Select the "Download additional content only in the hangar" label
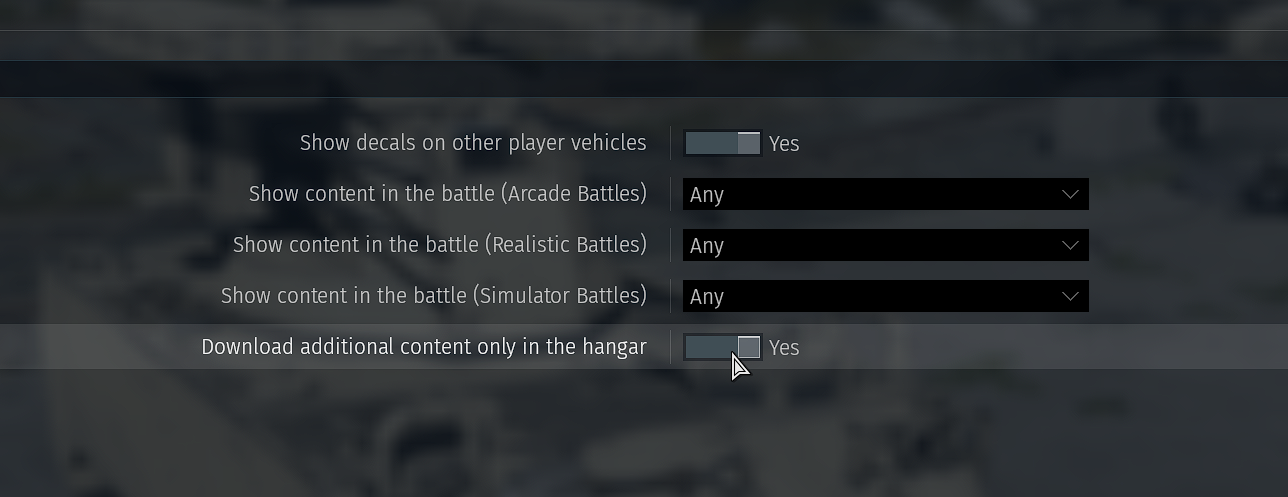Screen dimensions: 1288x497 click(424, 347)
